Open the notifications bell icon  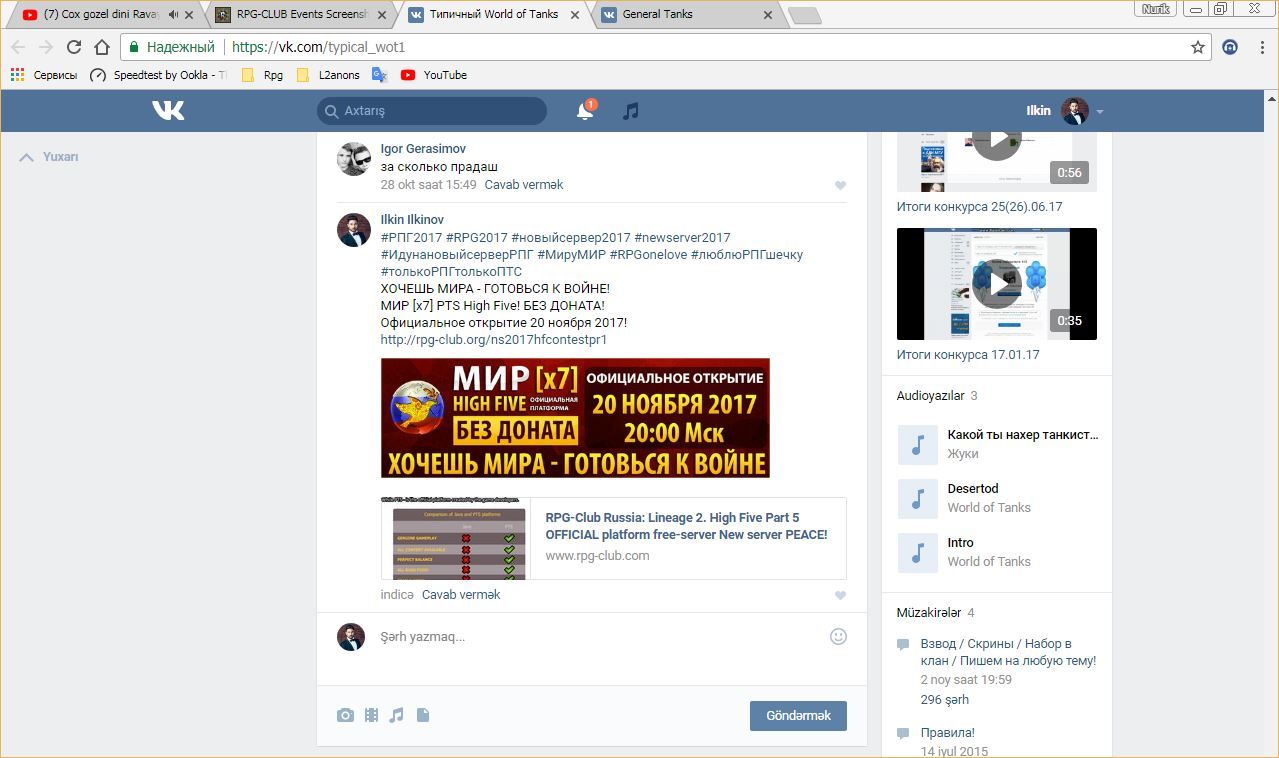pyautogui.click(x=585, y=111)
